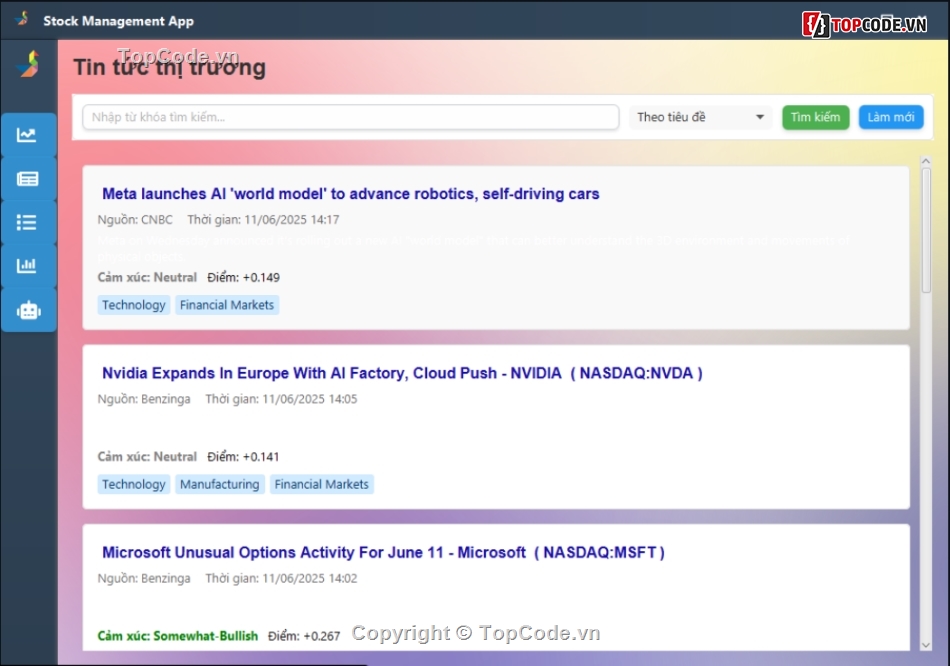Click the 'Stock Management App' title text
The image size is (950, 666).
point(118,21)
